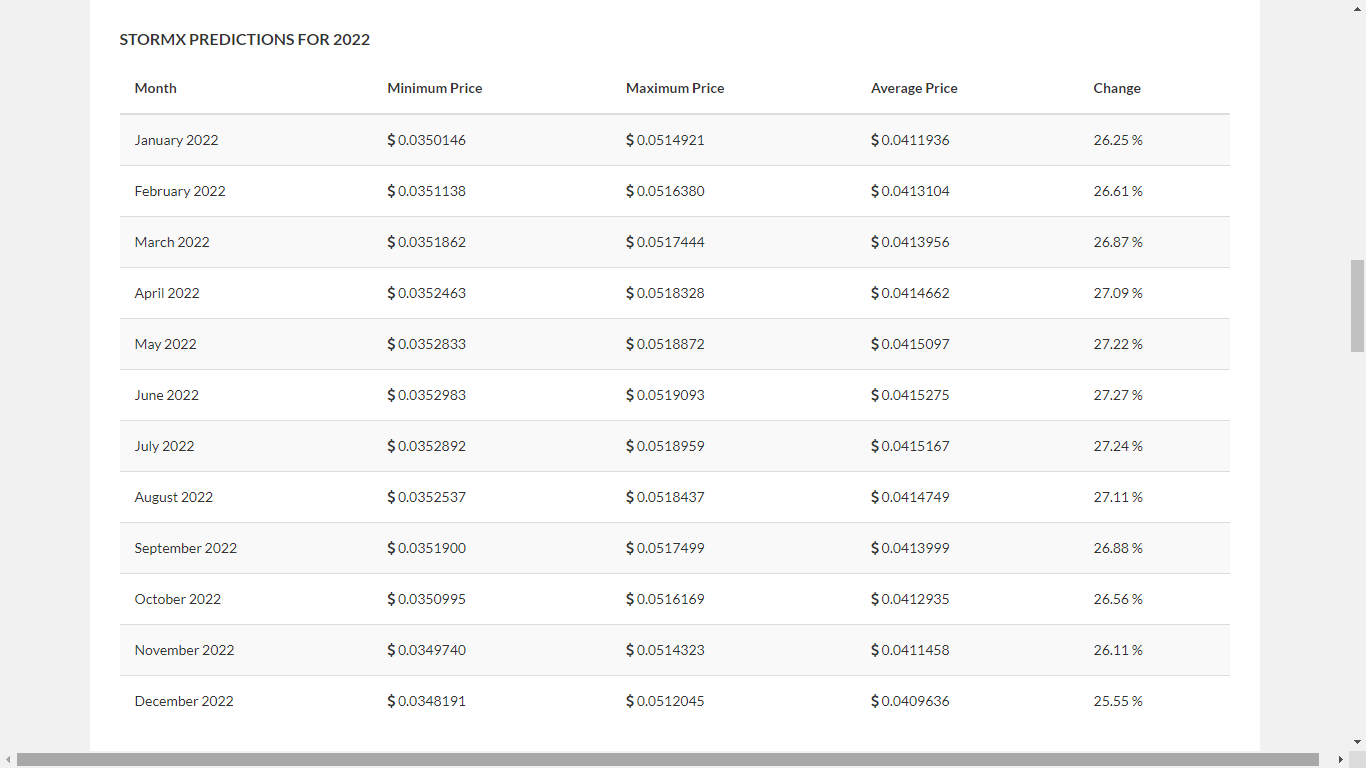Click the 26.61 % change value
Image resolution: width=1366 pixels, height=768 pixels.
pos(1118,191)
